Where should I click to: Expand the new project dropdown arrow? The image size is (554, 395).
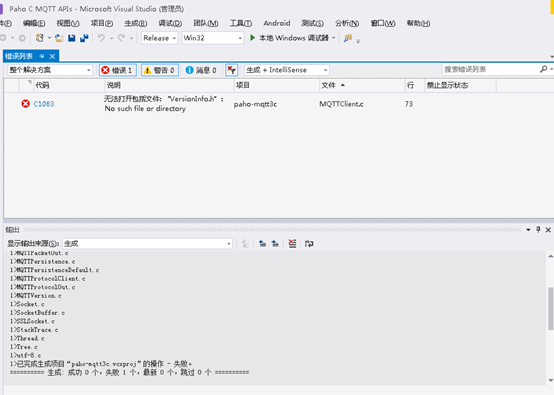pyautogui.click(x=49, y=38)
